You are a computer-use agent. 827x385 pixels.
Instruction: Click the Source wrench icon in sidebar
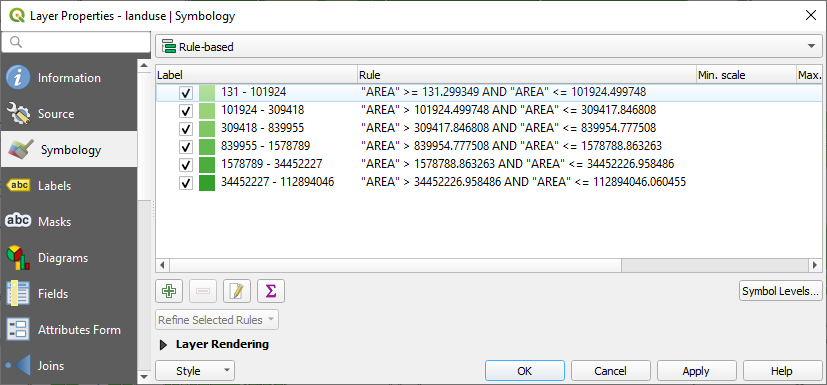pyautogui.click(x=18, y=113)
